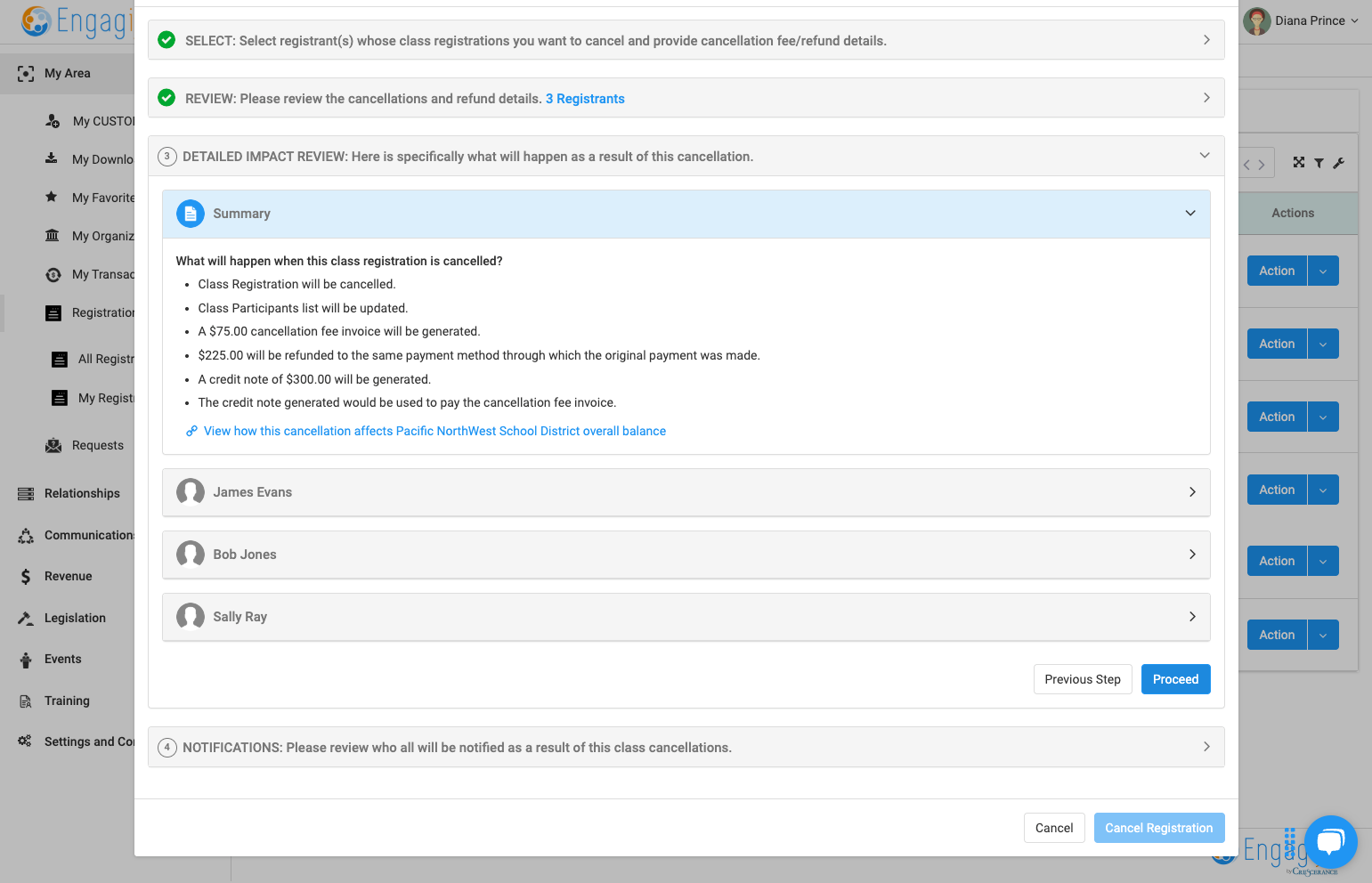Click the Cancel button
Viewport: 1372px width, 883px height.
tap(1054, 828)
